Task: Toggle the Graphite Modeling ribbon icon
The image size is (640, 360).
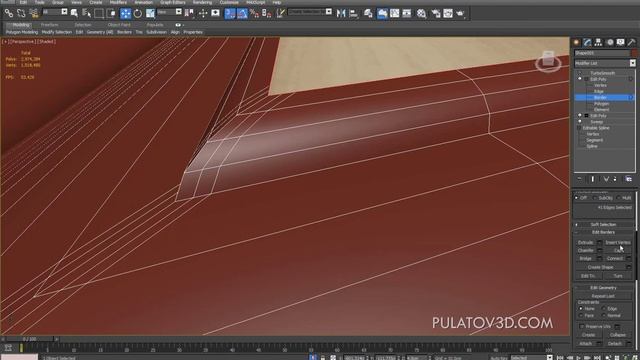Action: tap(382, 13)
